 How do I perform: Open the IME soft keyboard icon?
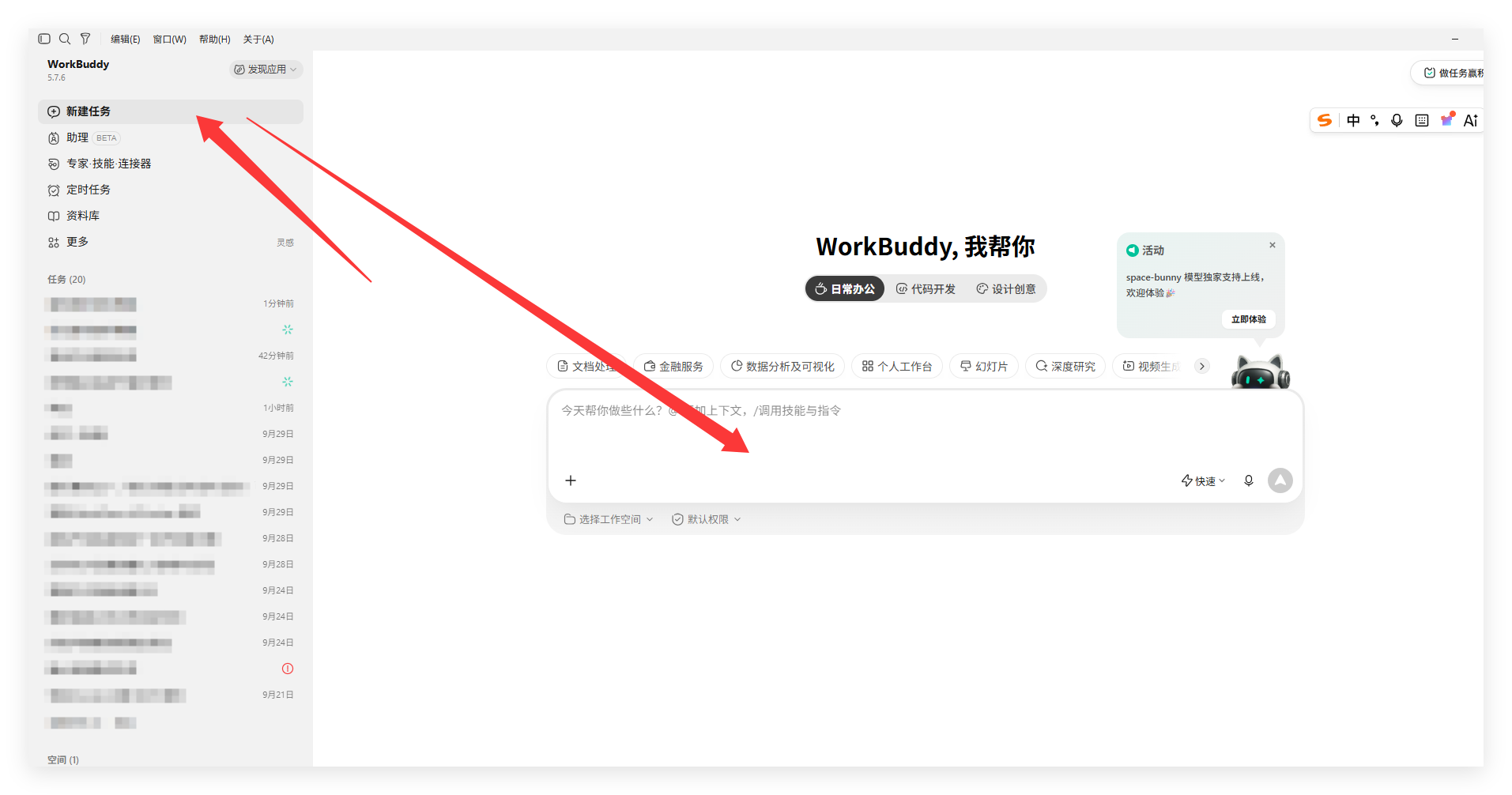[x=1422, y=120]
